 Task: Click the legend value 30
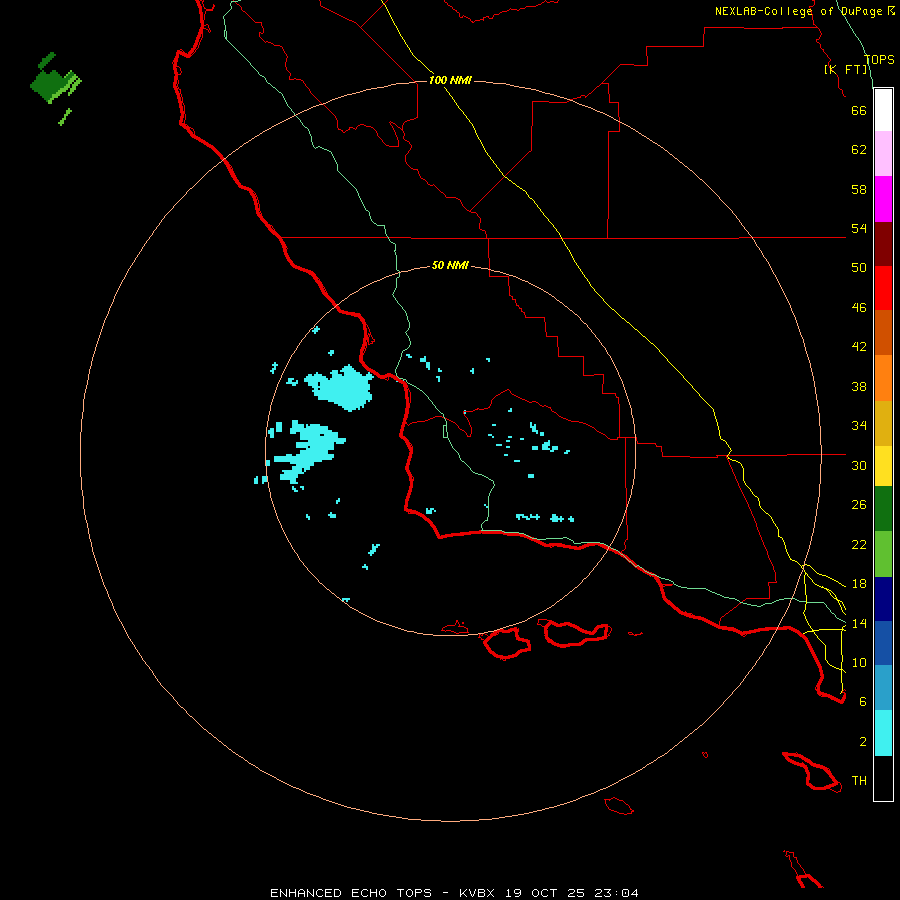point(859,465)
